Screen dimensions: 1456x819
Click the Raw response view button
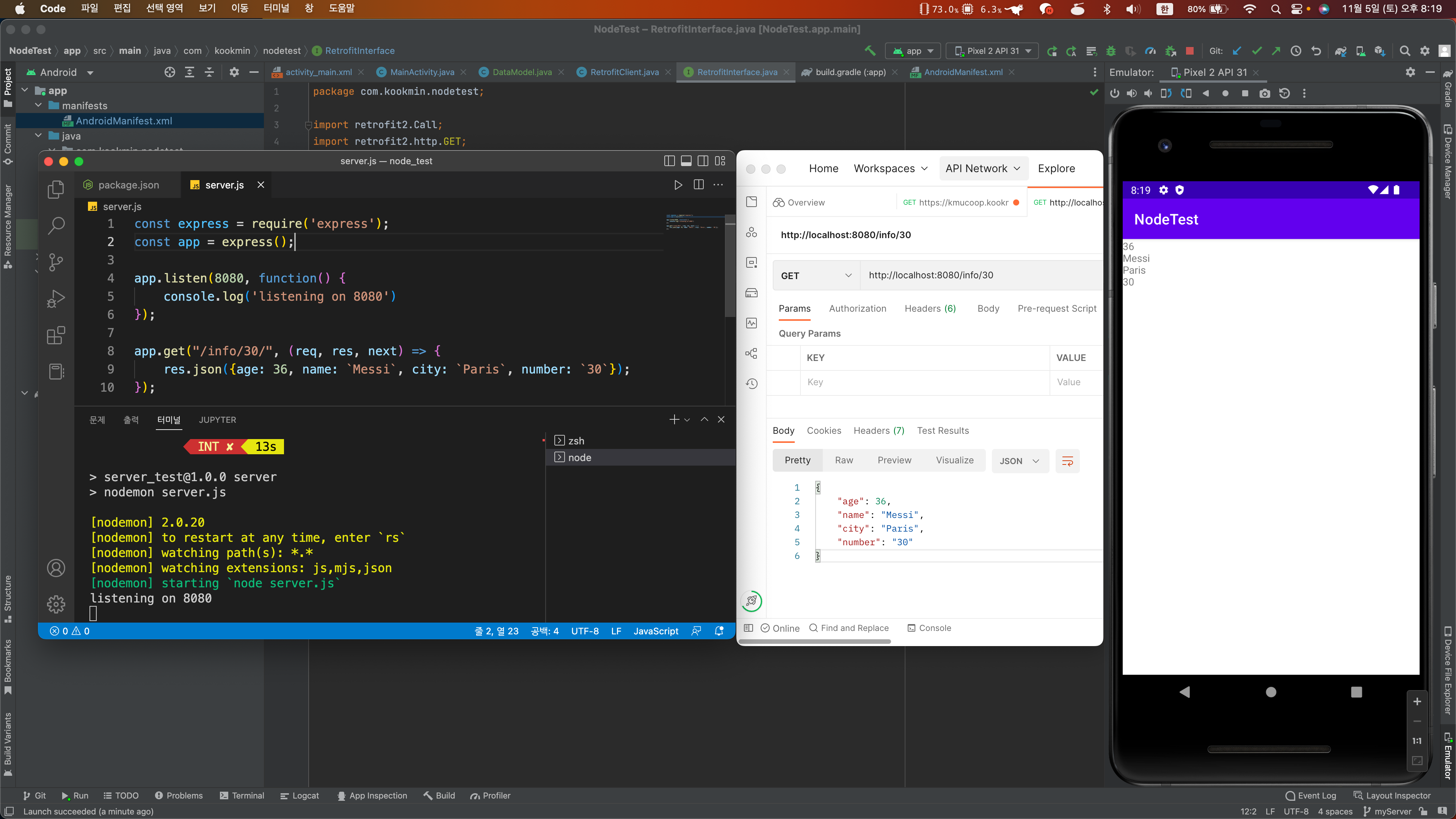point(843,460)
